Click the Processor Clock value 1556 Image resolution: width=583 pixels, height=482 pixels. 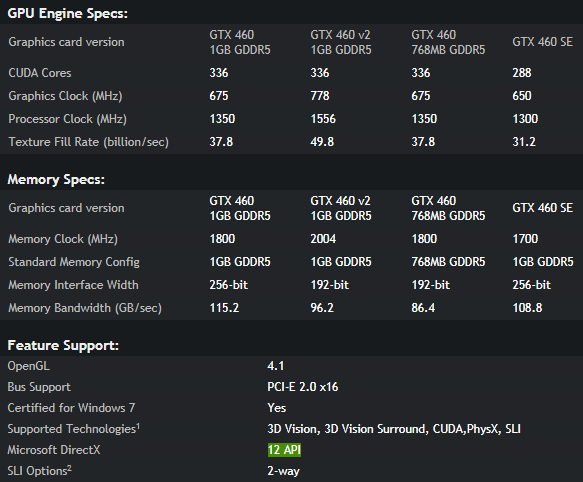pos(323,119)
